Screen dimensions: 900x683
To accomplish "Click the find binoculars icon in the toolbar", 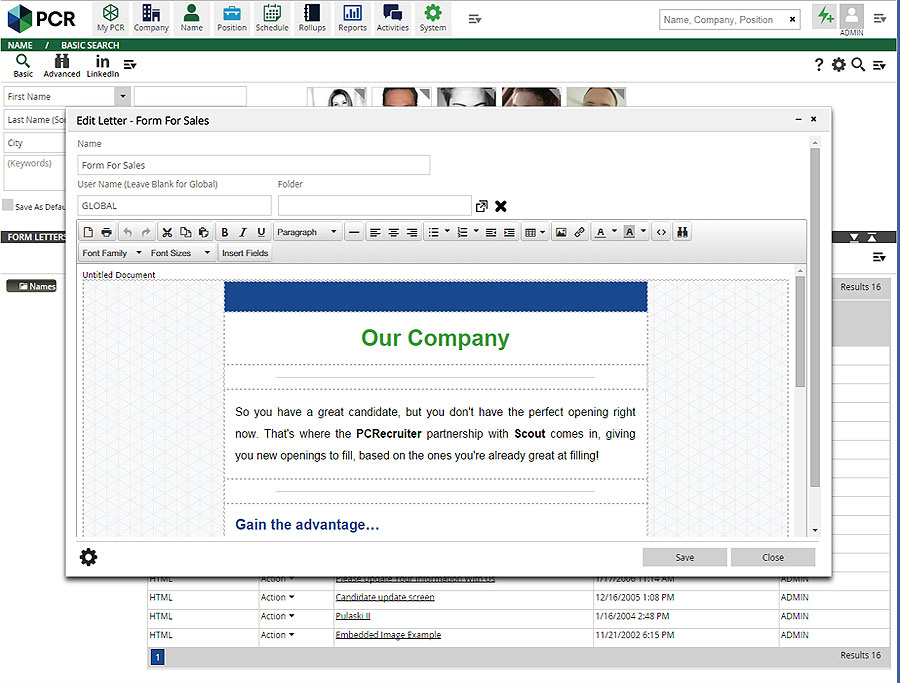I will [683, 232].
